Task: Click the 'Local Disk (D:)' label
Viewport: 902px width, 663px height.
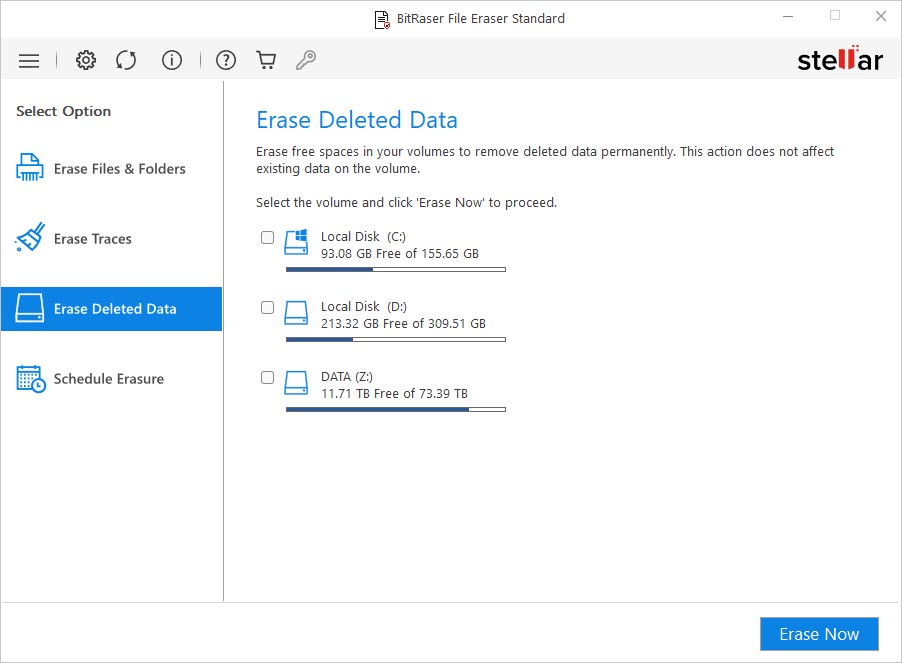Action: 364,306
